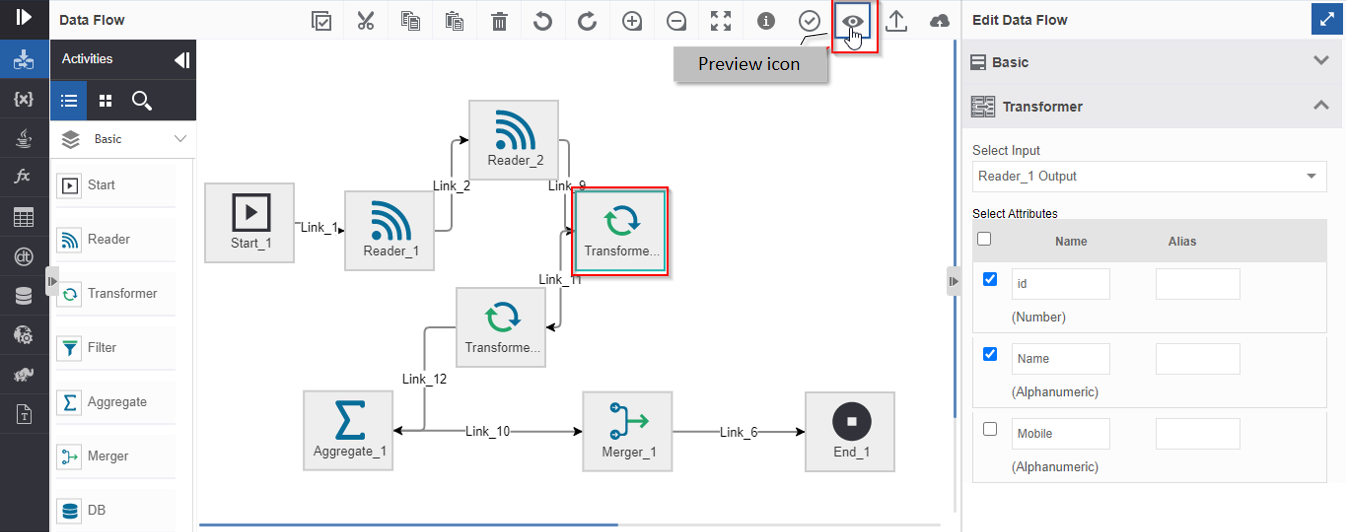Click the Validate checkmark icon
The image size is (1347, 532).
pyautogui.click(x=809, y=21)
